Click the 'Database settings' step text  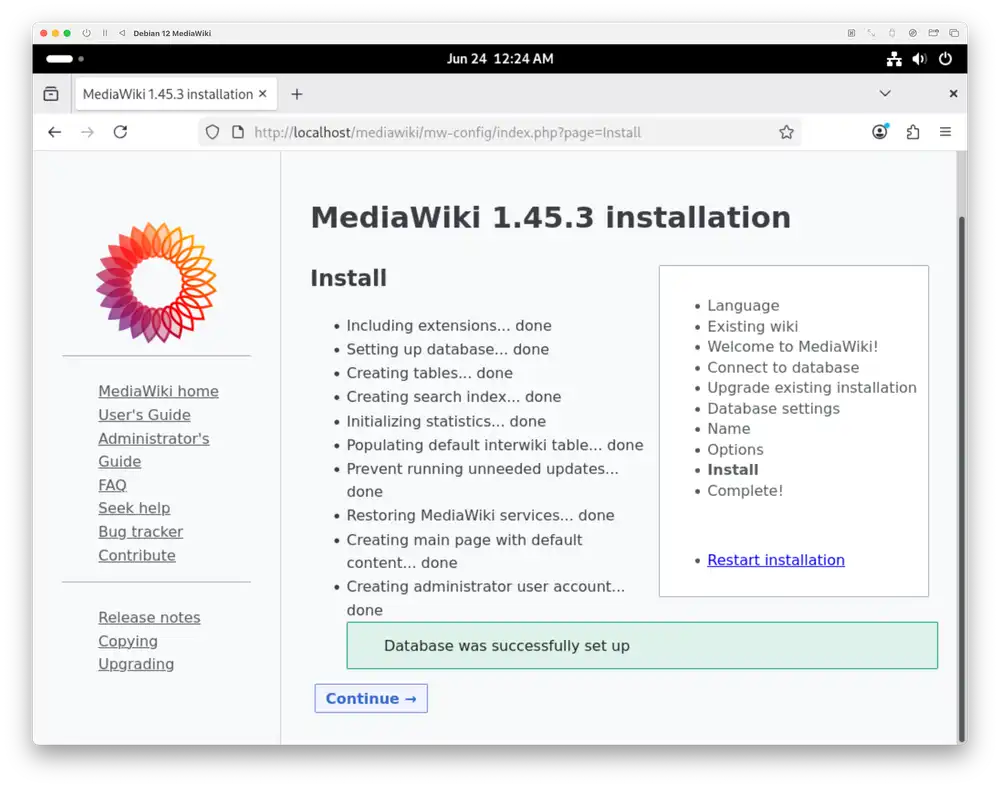(773, 409)
